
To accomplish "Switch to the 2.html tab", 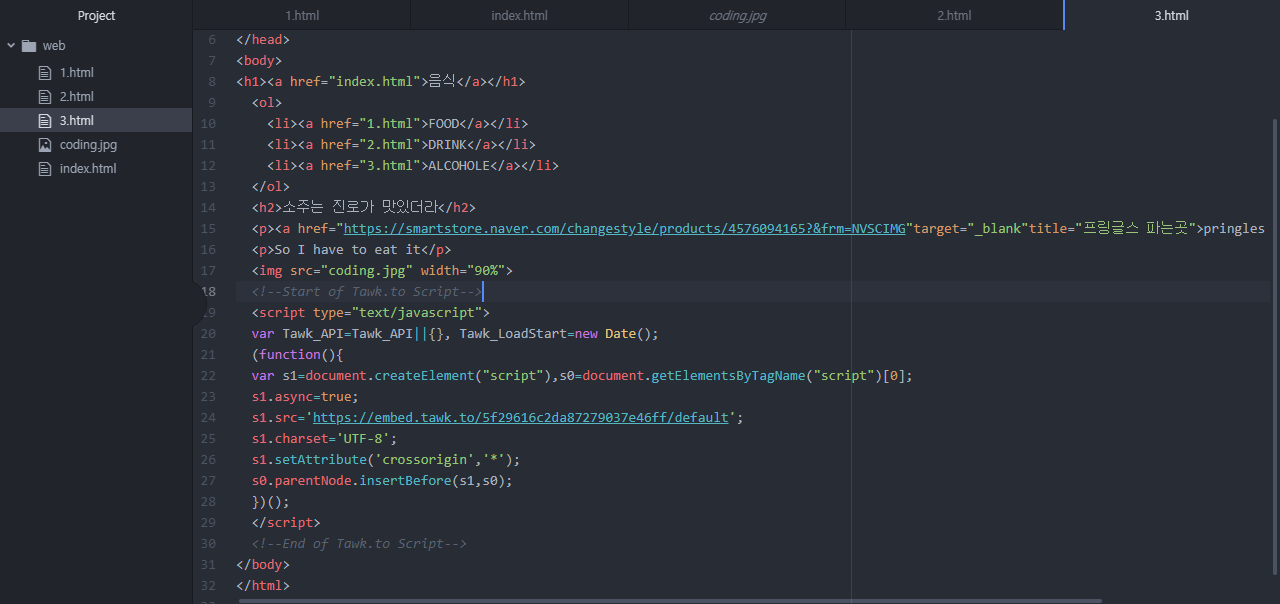I will tap(954, 15).
